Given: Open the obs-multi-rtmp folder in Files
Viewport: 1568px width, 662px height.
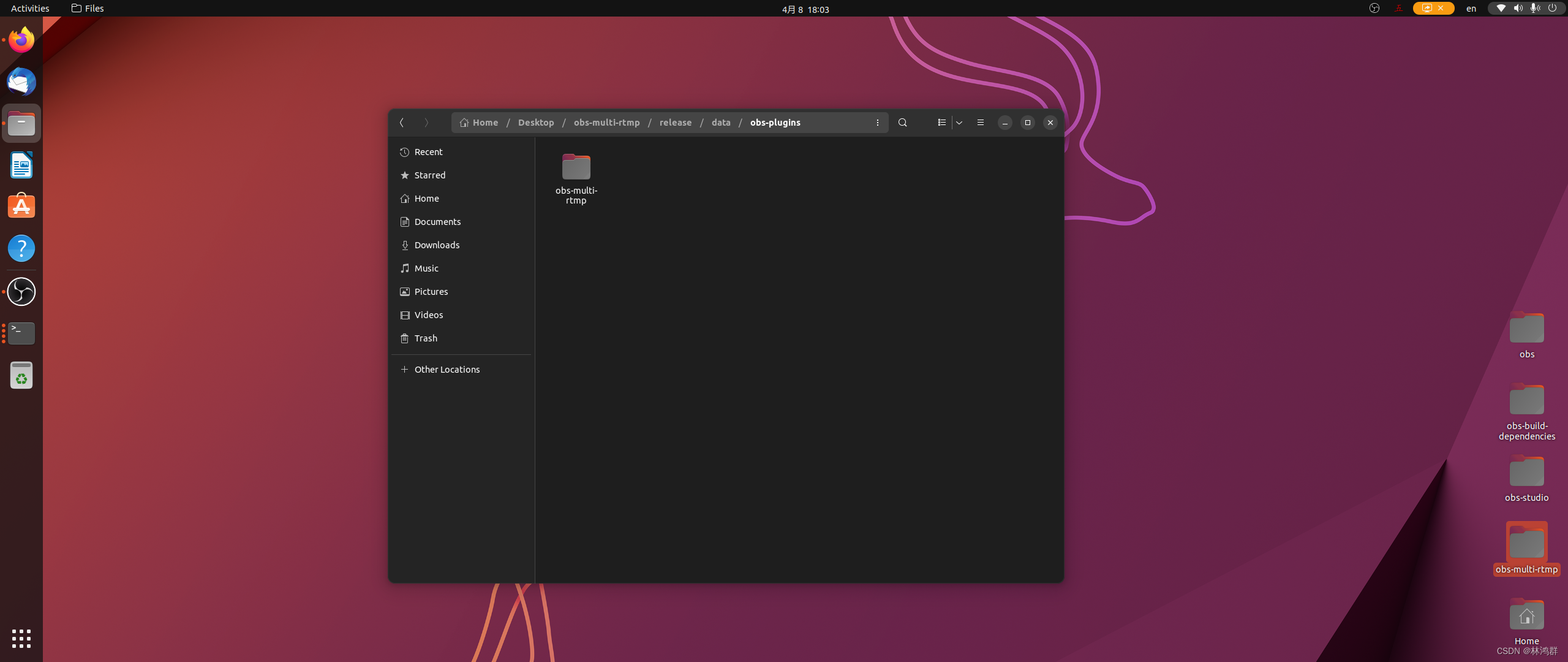Looking at the screenshot, I should pos(576,178).
